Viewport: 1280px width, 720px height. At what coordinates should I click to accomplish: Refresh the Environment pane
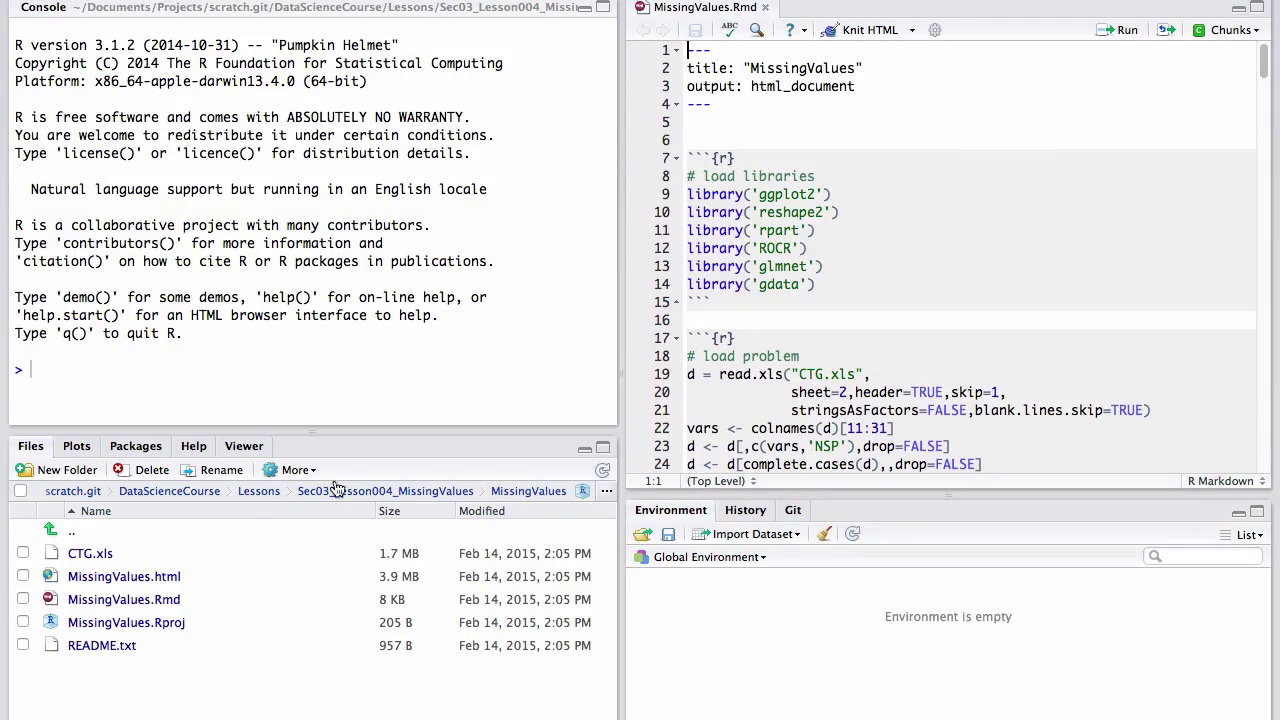853,534
